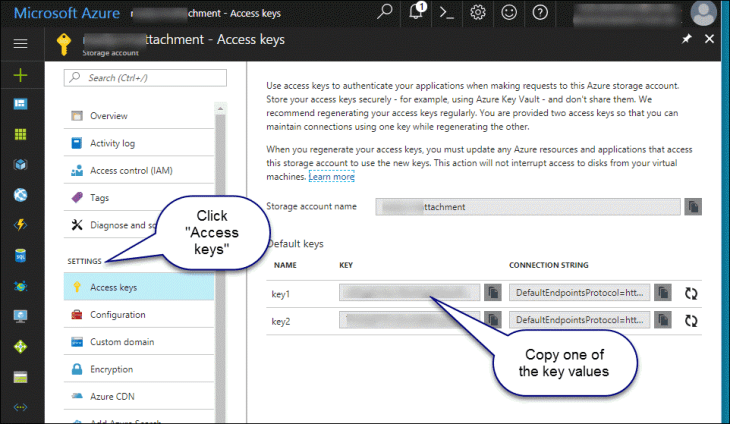The height and width of the screenshot is (424, 730).
Task: Click the user account avatar
Action: pos(703,13)
